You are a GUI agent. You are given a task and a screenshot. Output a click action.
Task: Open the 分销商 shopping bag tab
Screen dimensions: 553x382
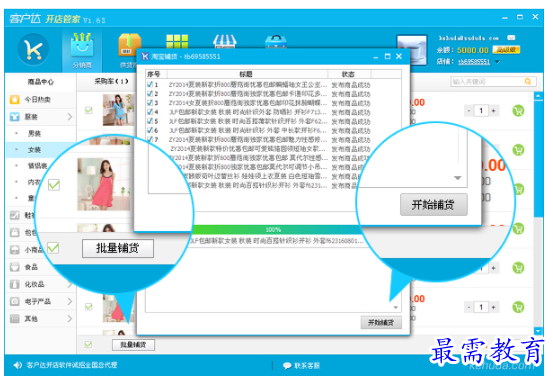coord(82,50)
